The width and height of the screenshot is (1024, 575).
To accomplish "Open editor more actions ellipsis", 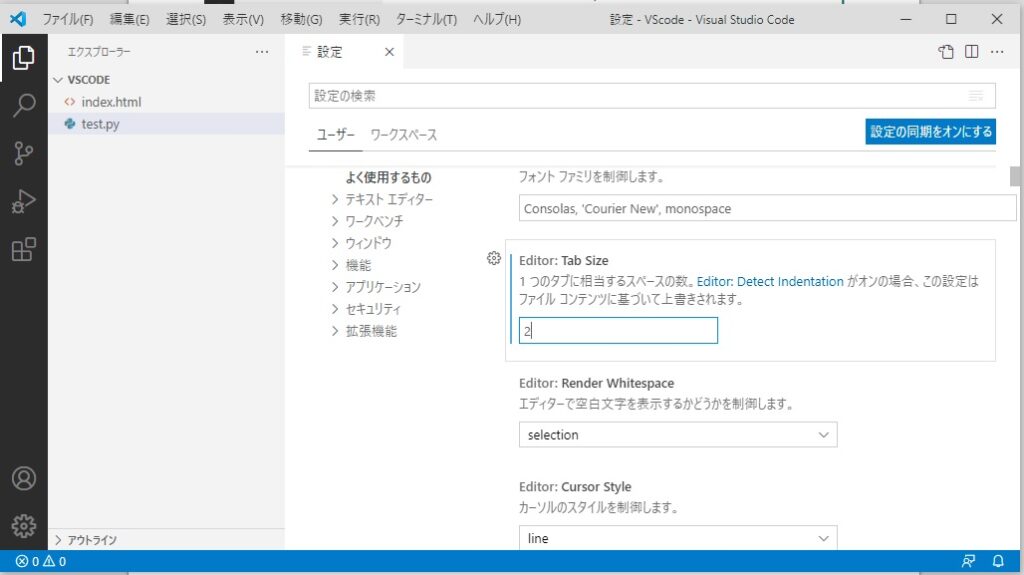I will (997, 52).
